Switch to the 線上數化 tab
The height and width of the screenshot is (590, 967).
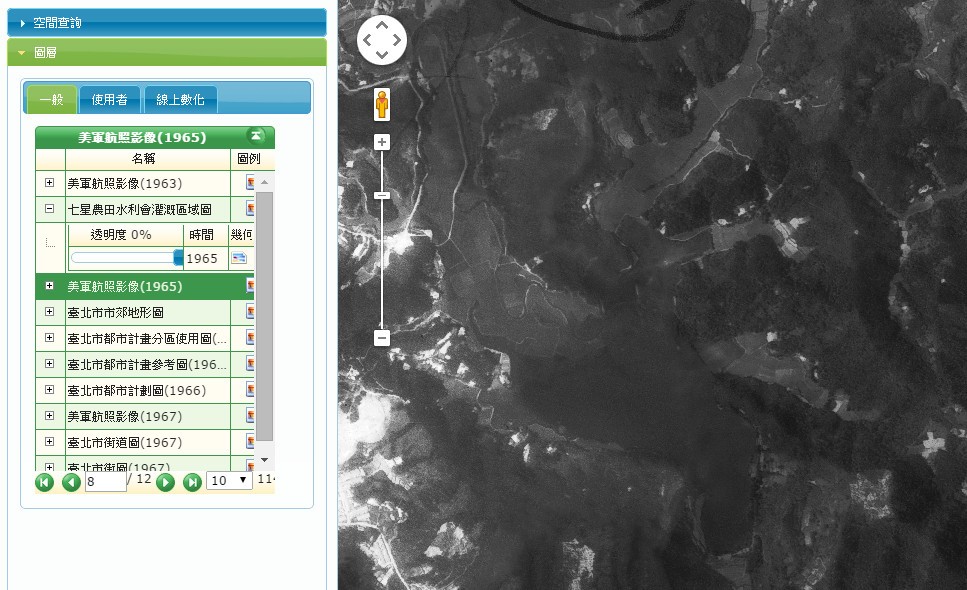(x=180, y=99)
